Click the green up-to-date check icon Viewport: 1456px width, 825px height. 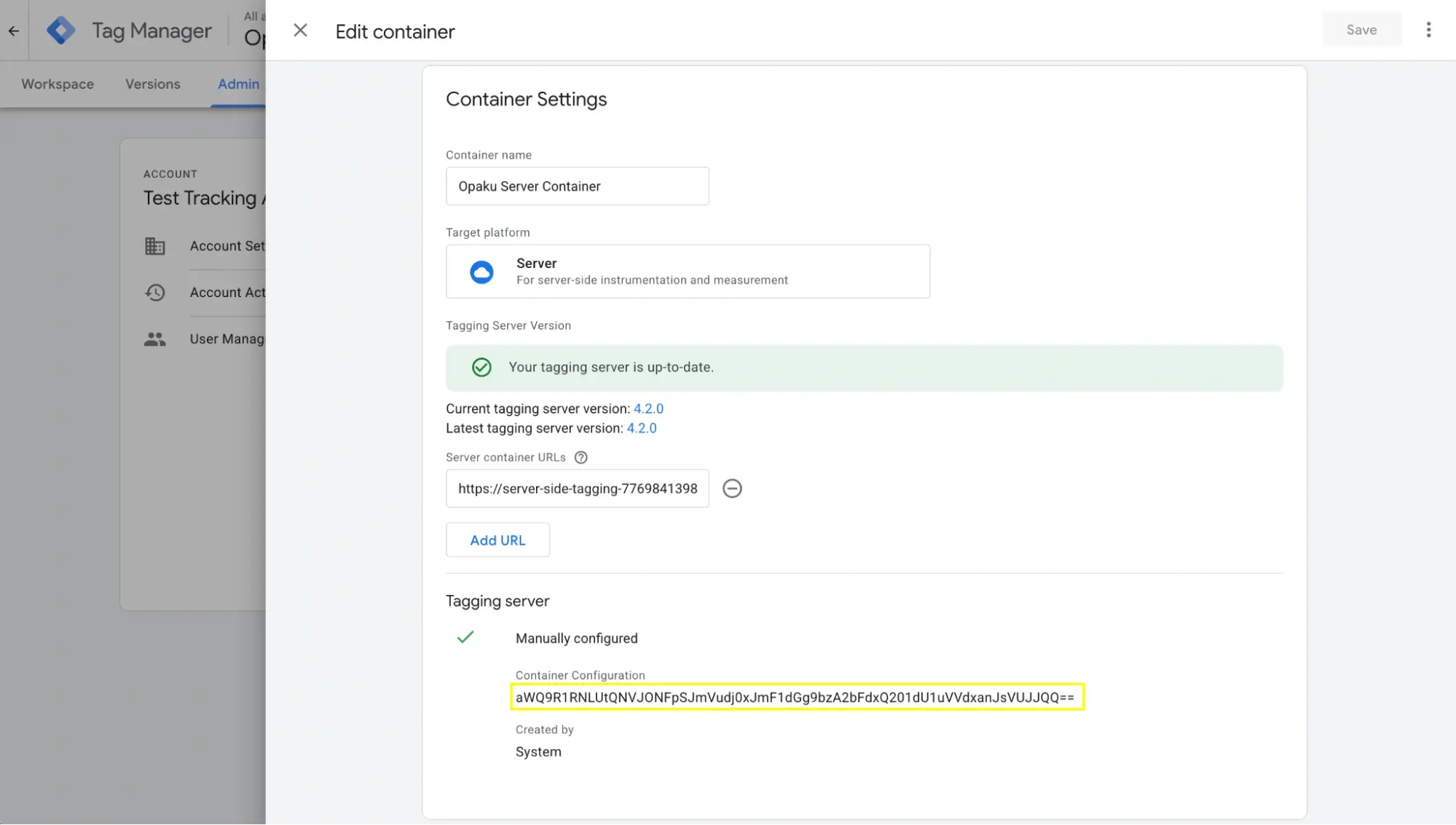[x=481, y=368]
